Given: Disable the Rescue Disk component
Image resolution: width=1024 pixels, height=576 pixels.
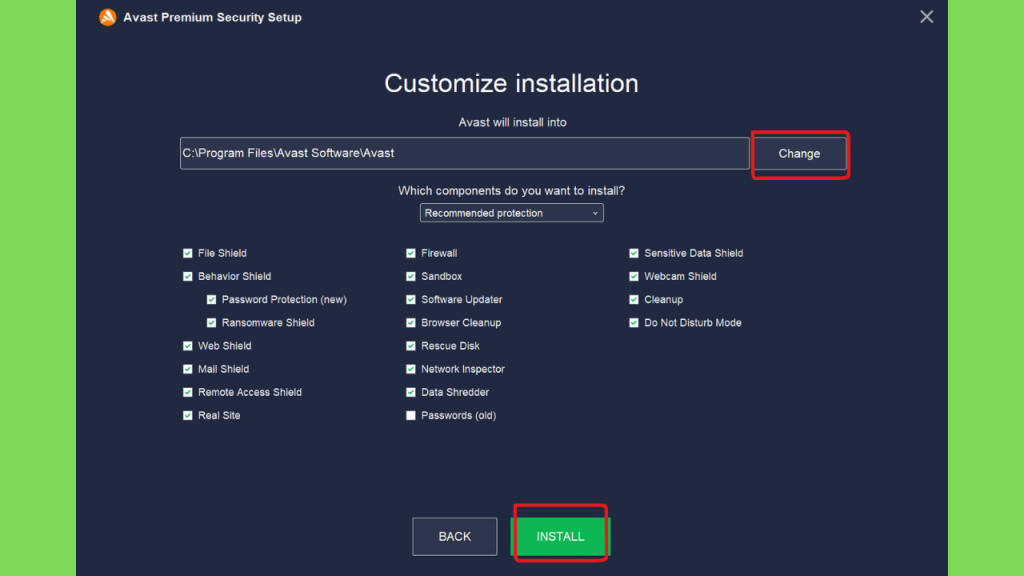Looking at the screenshot, I should pos(411,345).
